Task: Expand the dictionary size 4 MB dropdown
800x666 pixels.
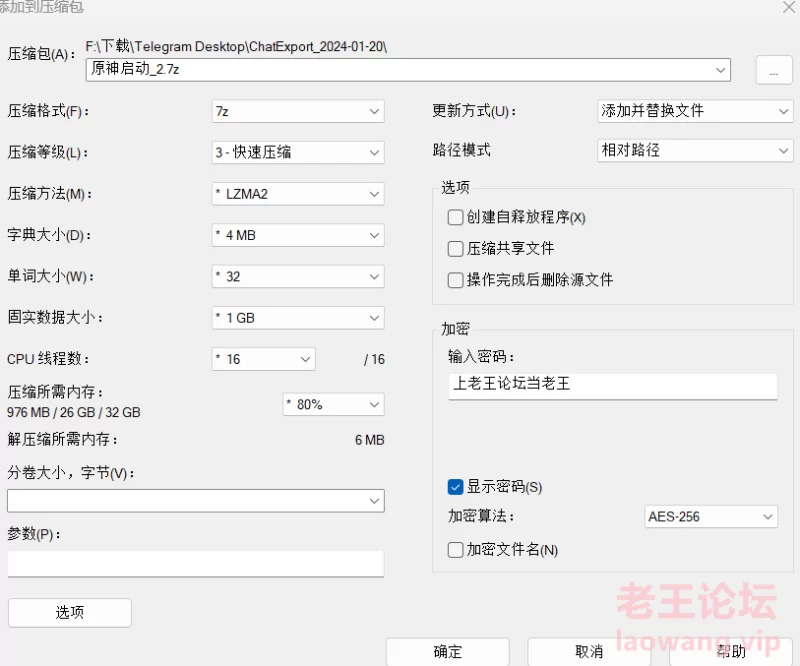Action: [x=298, y=235]
